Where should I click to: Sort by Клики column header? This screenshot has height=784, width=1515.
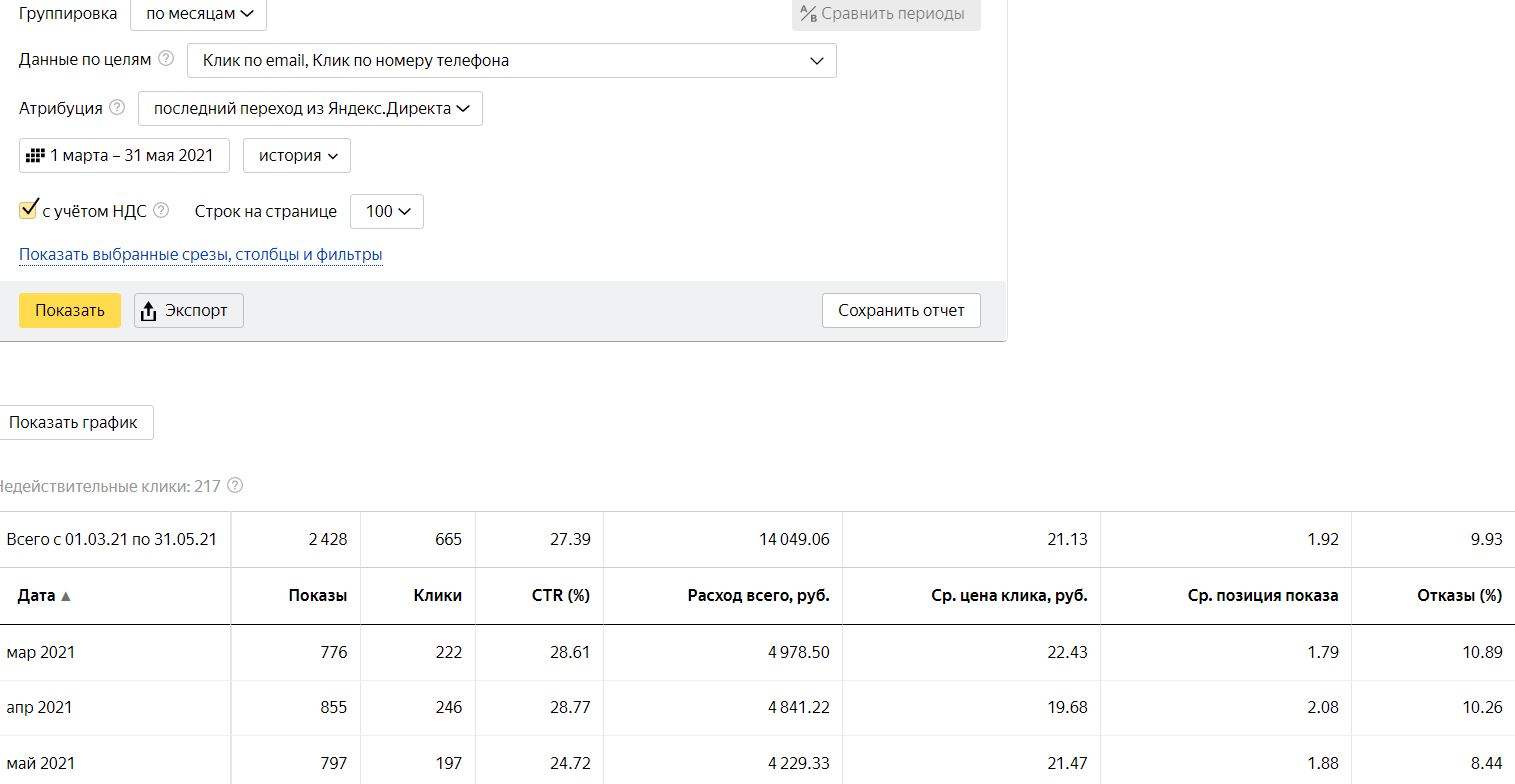(x=438, y=595)
